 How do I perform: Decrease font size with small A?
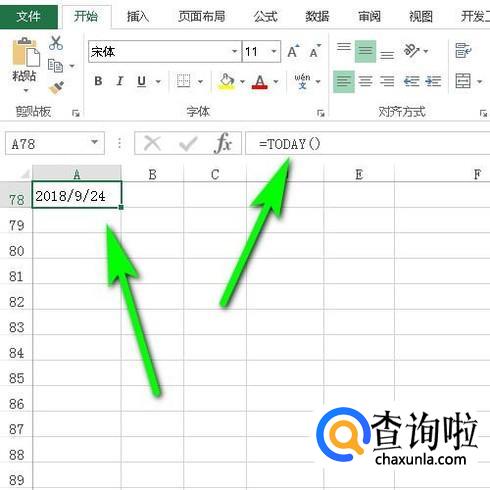coord(315,51)
